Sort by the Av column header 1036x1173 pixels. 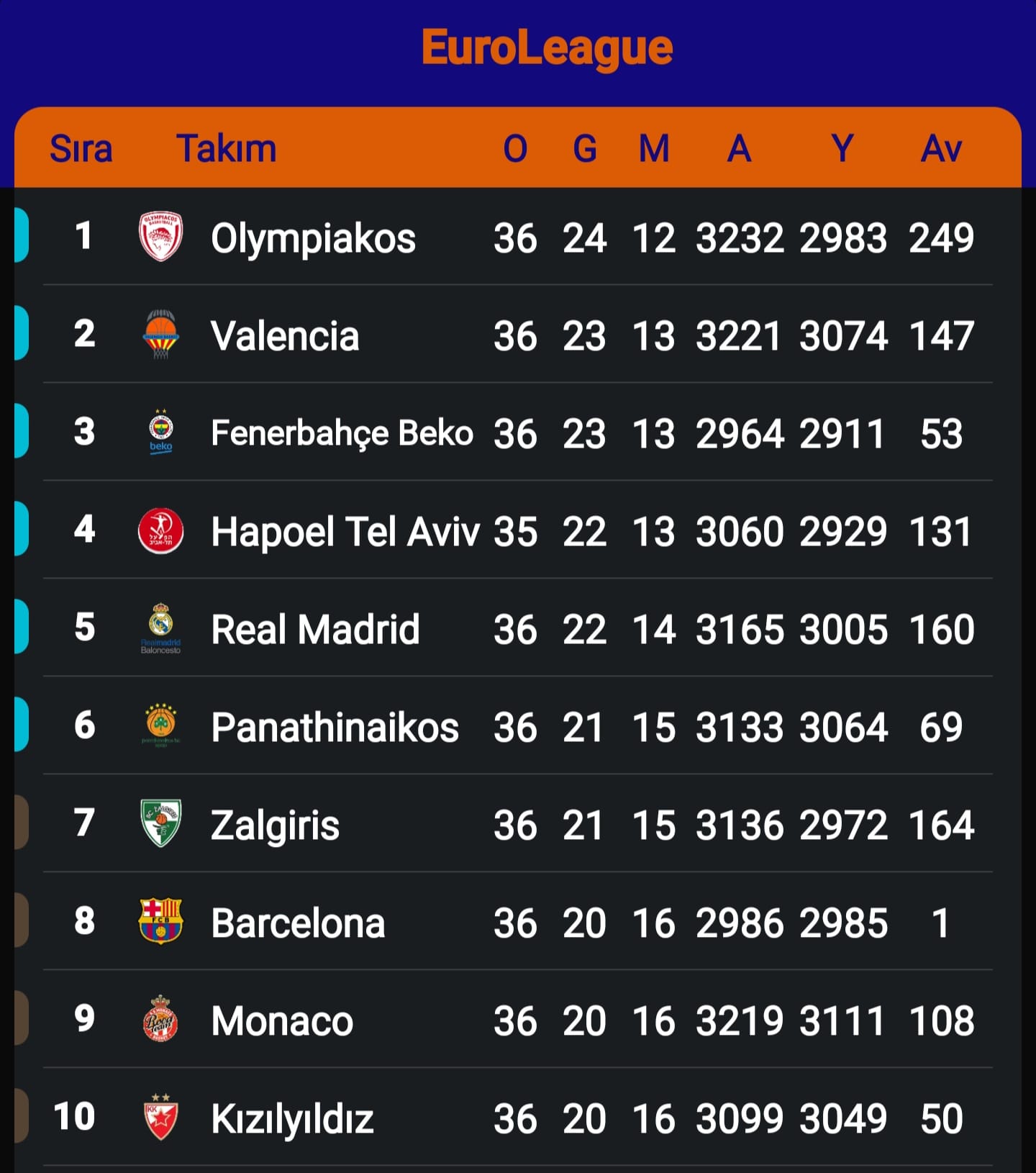click(x=941, y=149)
